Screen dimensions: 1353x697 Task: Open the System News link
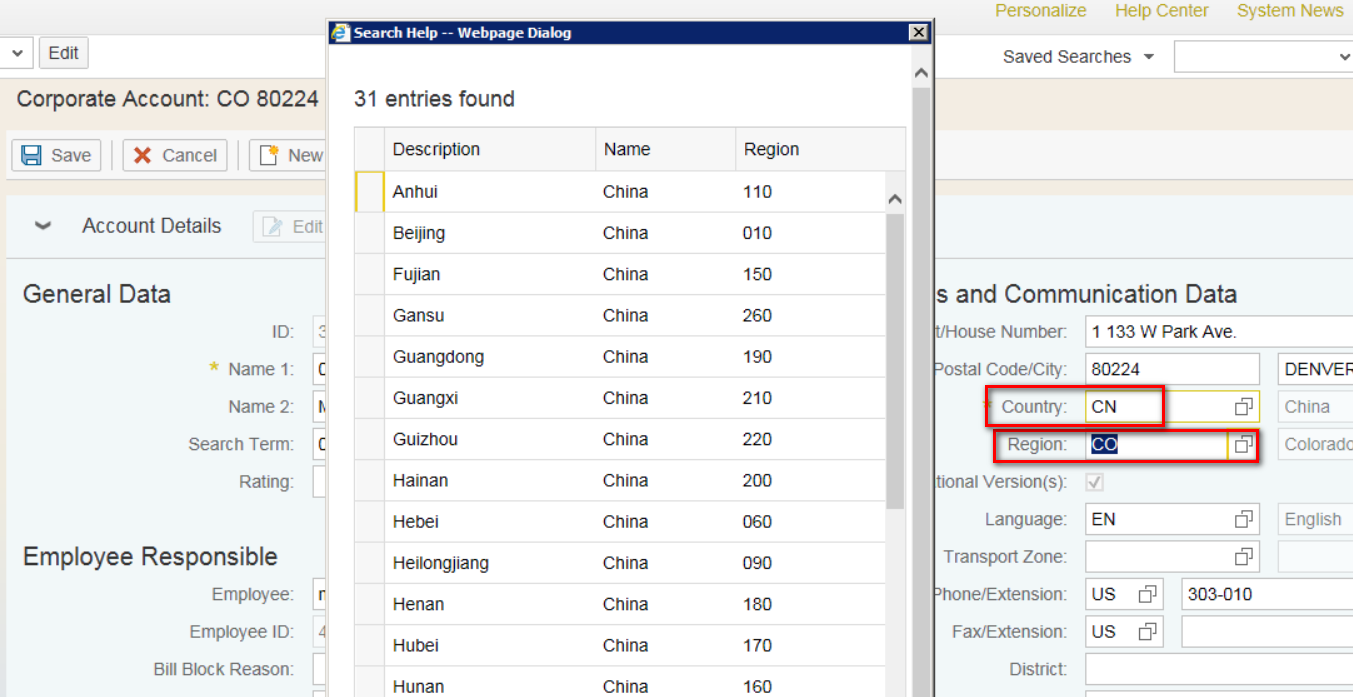point(1290,11)
